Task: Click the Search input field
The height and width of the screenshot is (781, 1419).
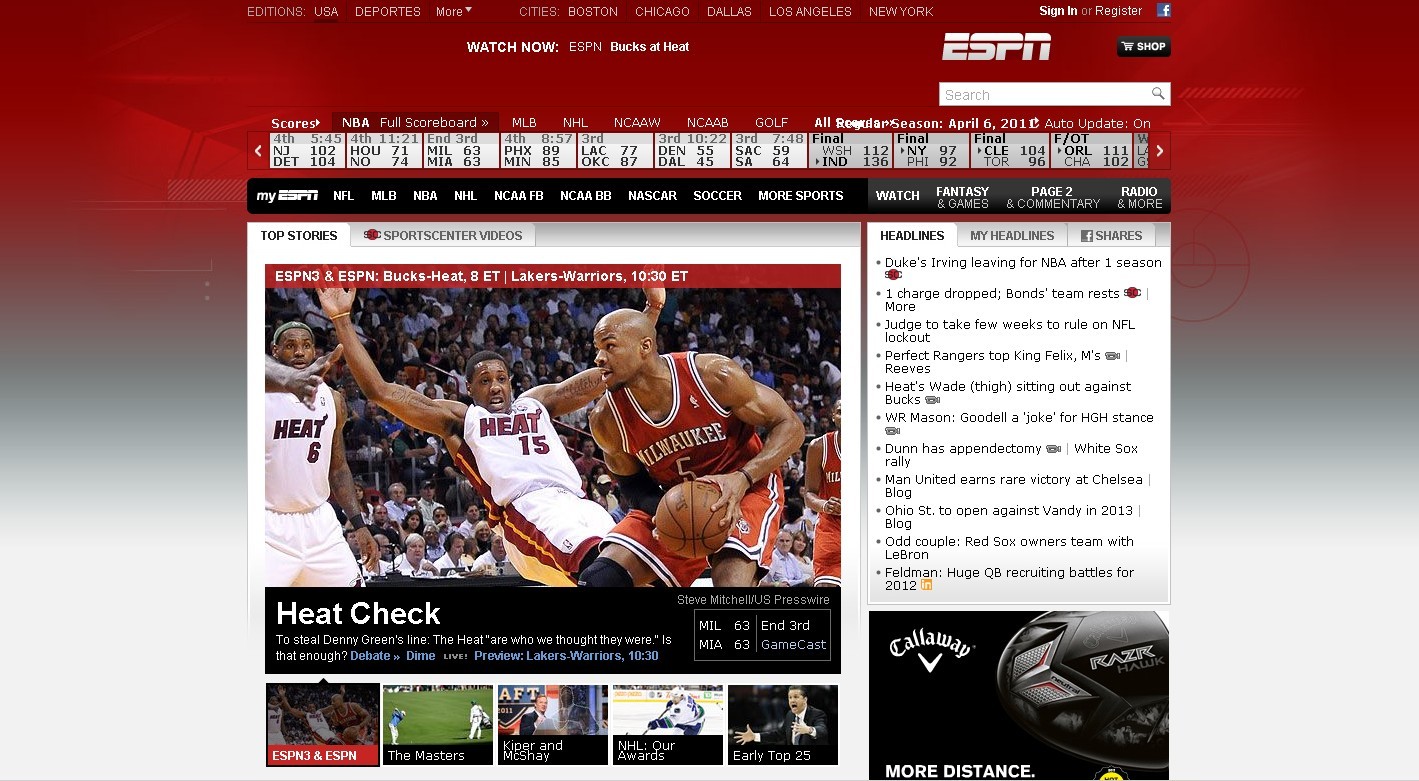Action: (x=1045, y=94)
